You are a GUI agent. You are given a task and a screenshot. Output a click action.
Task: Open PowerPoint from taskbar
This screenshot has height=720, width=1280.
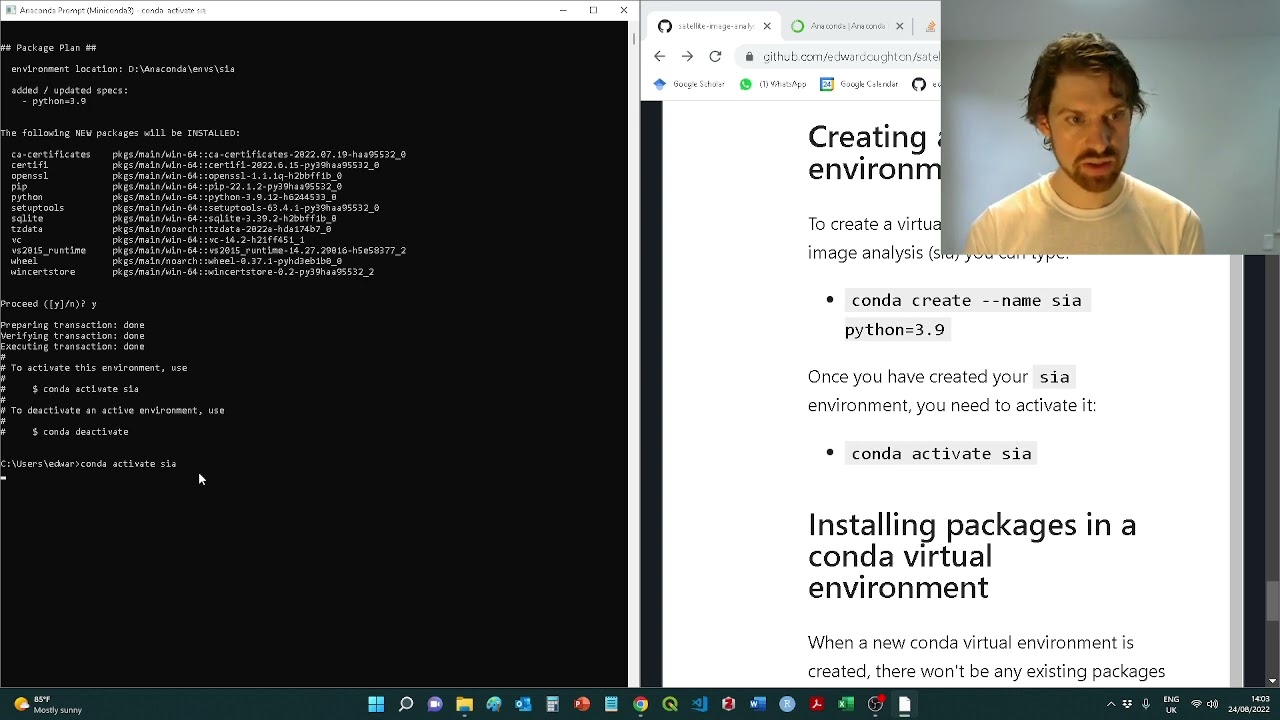[582, 704]
